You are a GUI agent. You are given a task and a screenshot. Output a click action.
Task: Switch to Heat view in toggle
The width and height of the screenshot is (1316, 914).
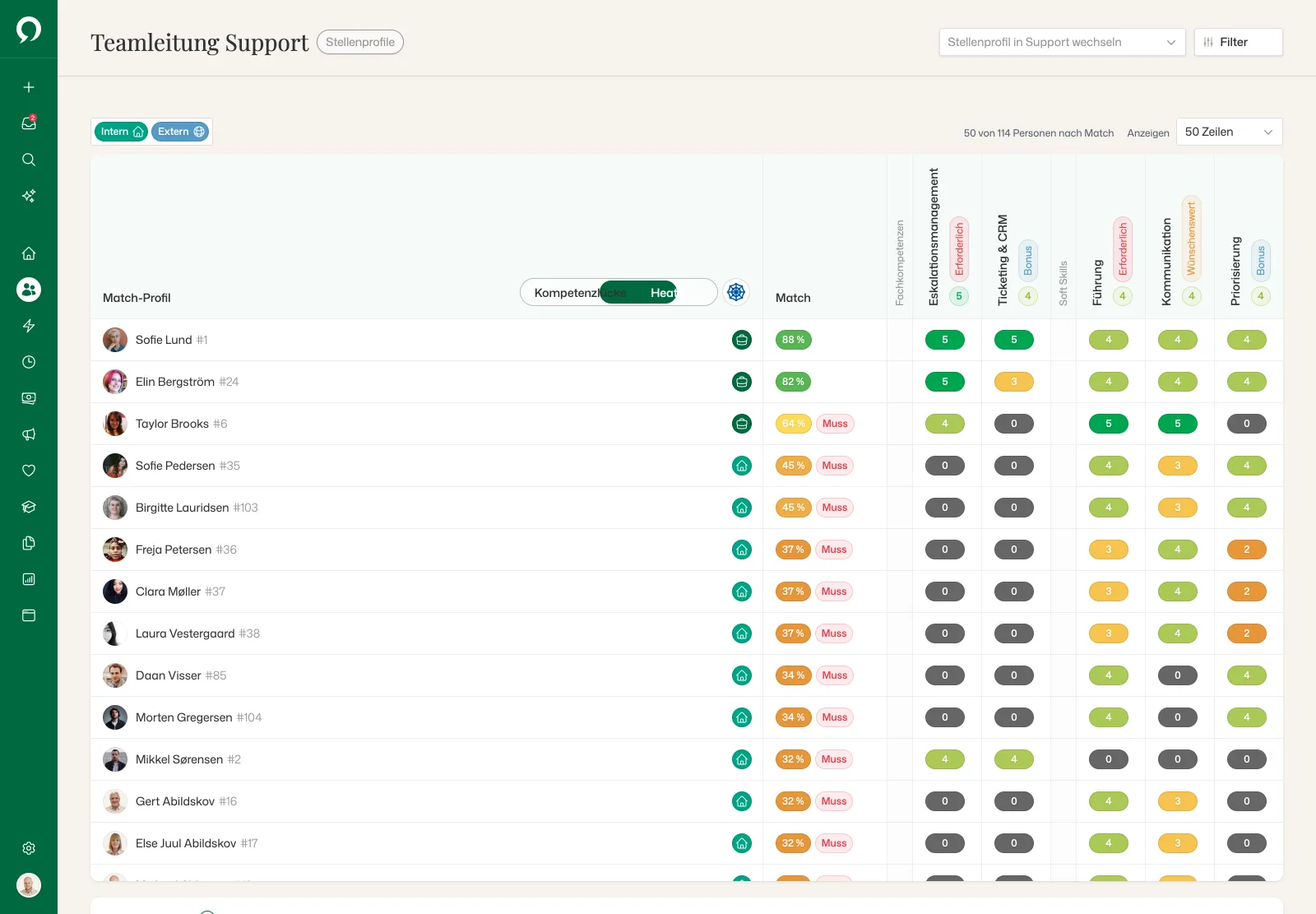(663, 293)
